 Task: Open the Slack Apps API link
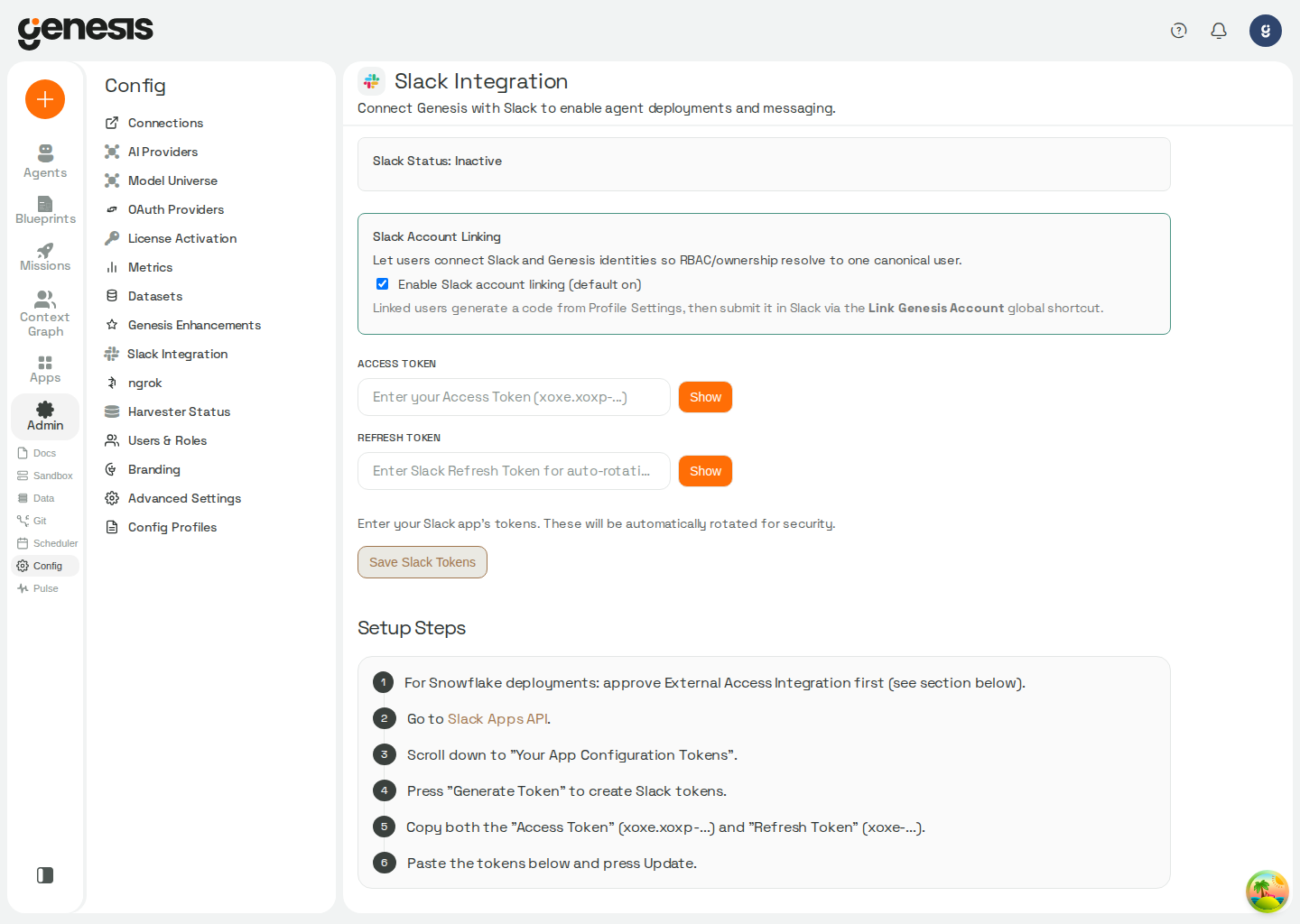point(497,719)
